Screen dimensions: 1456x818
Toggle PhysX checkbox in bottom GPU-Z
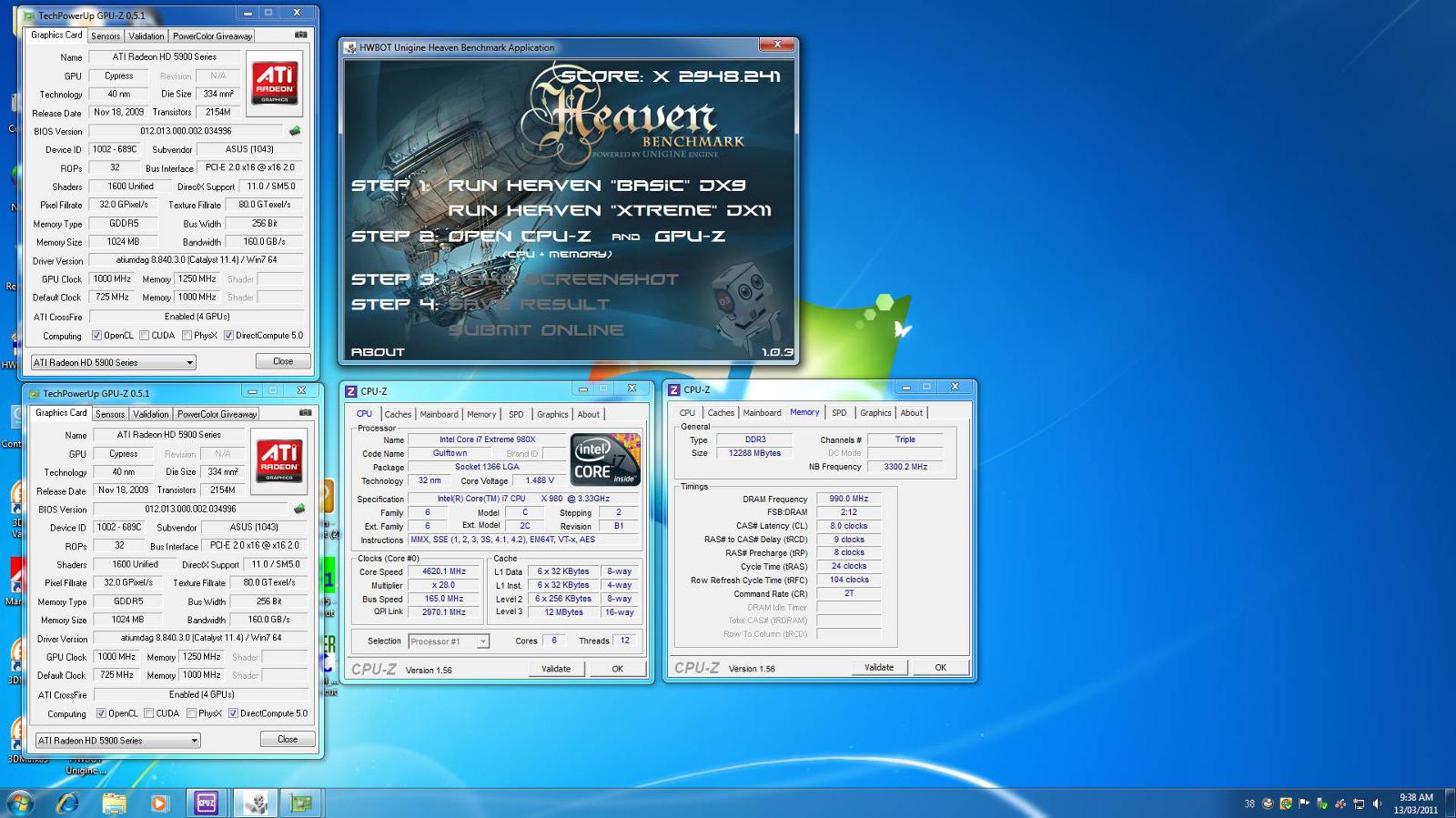(191, 713)
